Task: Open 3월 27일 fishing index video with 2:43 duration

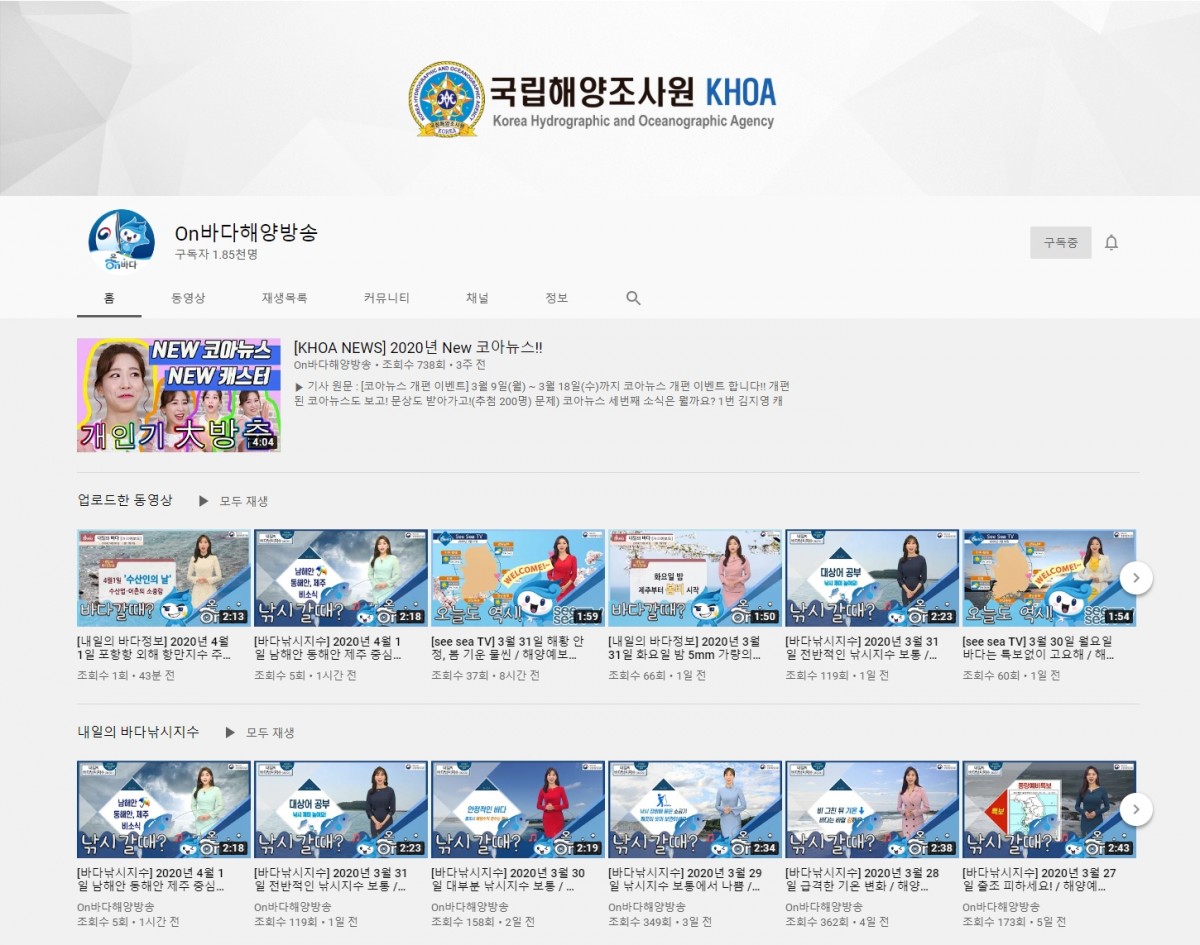Action: point(1048,809)
